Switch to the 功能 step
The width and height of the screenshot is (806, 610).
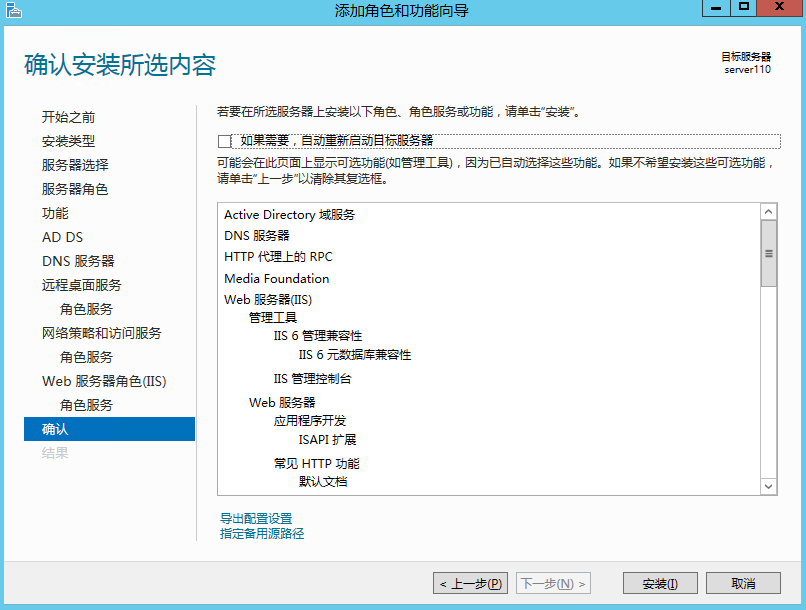(x=55, y=213)
